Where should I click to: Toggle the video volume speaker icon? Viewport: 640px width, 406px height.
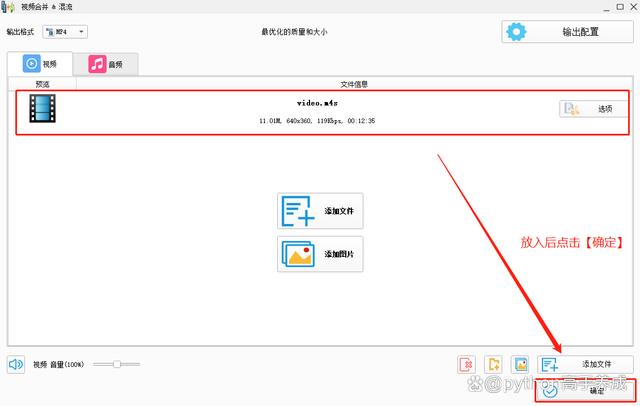pos(16,364)
